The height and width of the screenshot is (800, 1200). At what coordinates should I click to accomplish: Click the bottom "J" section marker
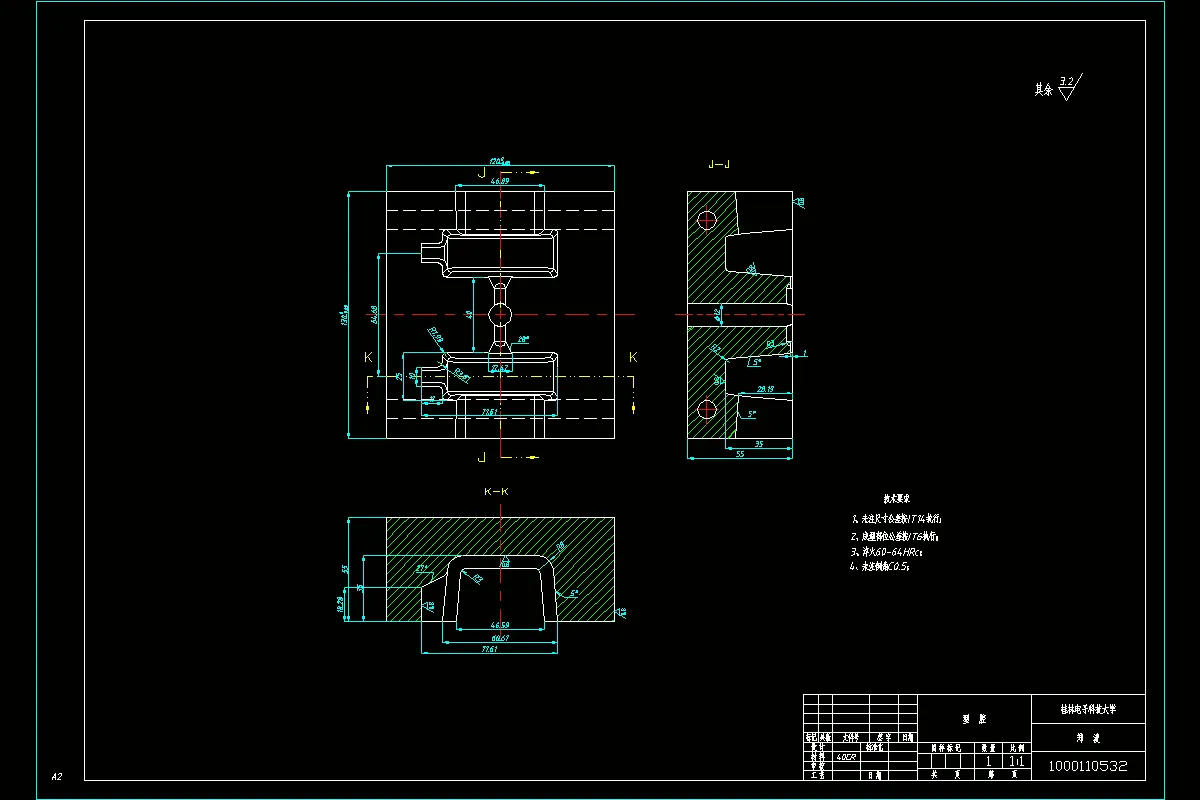(481, 457)
